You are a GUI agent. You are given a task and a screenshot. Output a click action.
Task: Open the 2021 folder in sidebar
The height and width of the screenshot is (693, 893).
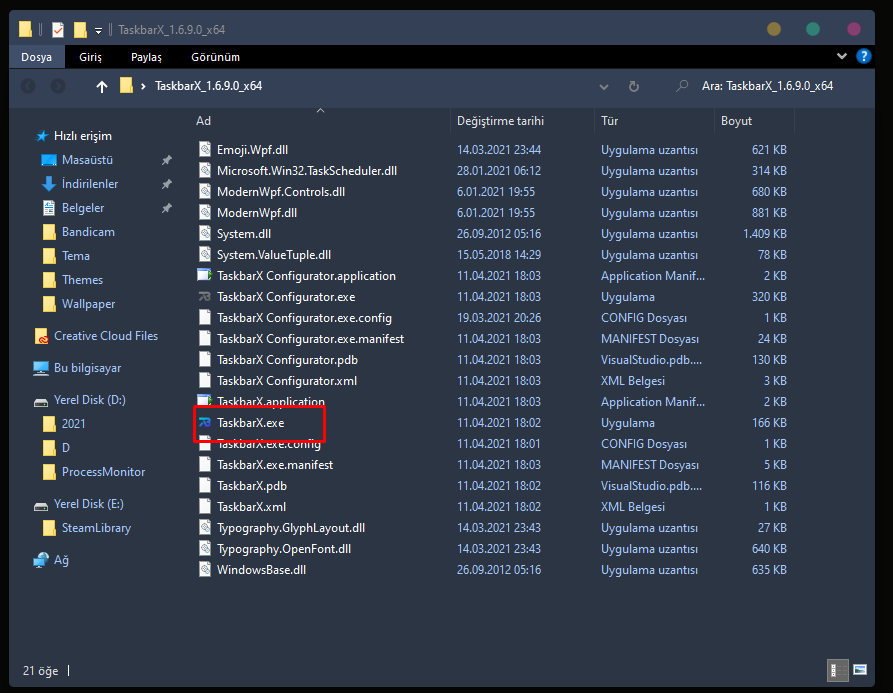click(73, 424)
